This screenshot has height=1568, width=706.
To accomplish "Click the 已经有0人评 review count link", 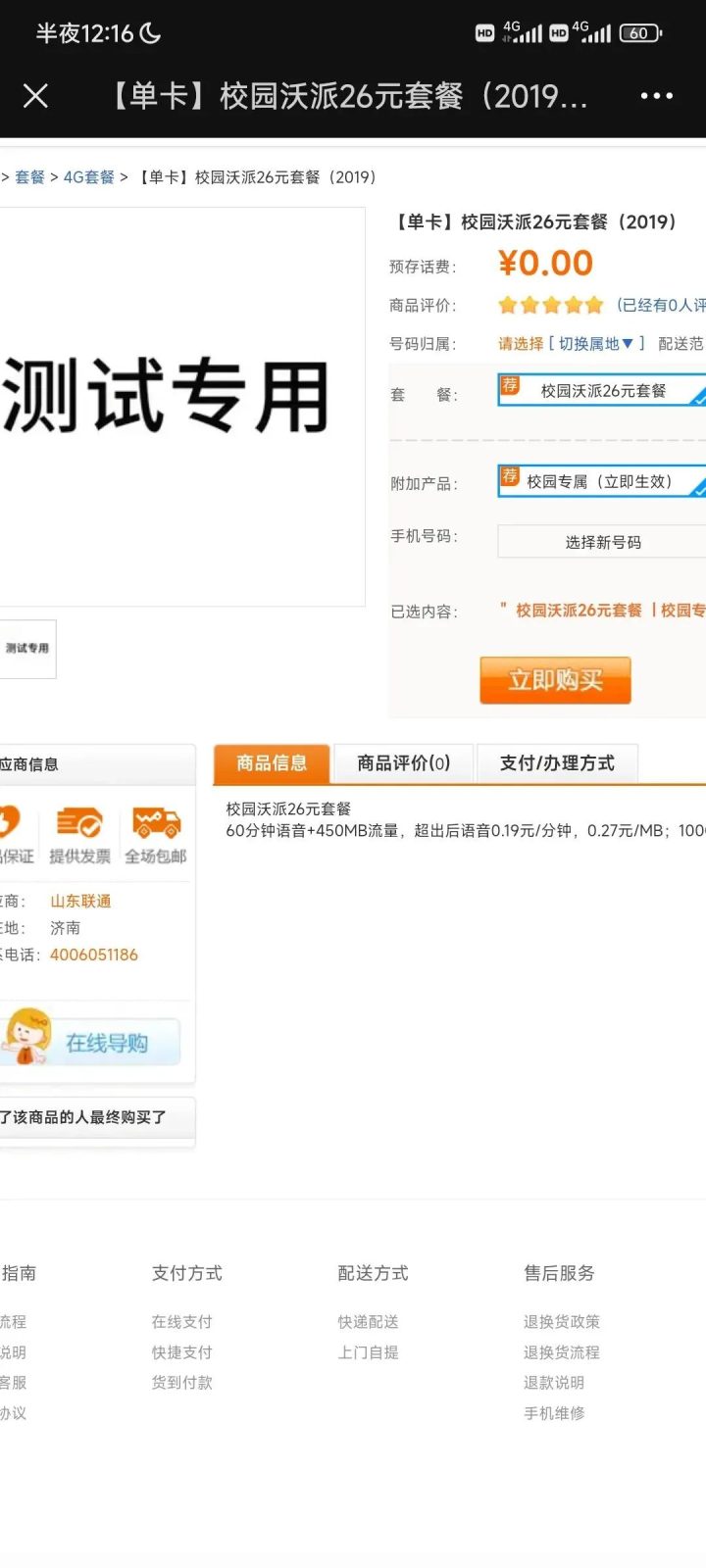I will tap(661, 305).
